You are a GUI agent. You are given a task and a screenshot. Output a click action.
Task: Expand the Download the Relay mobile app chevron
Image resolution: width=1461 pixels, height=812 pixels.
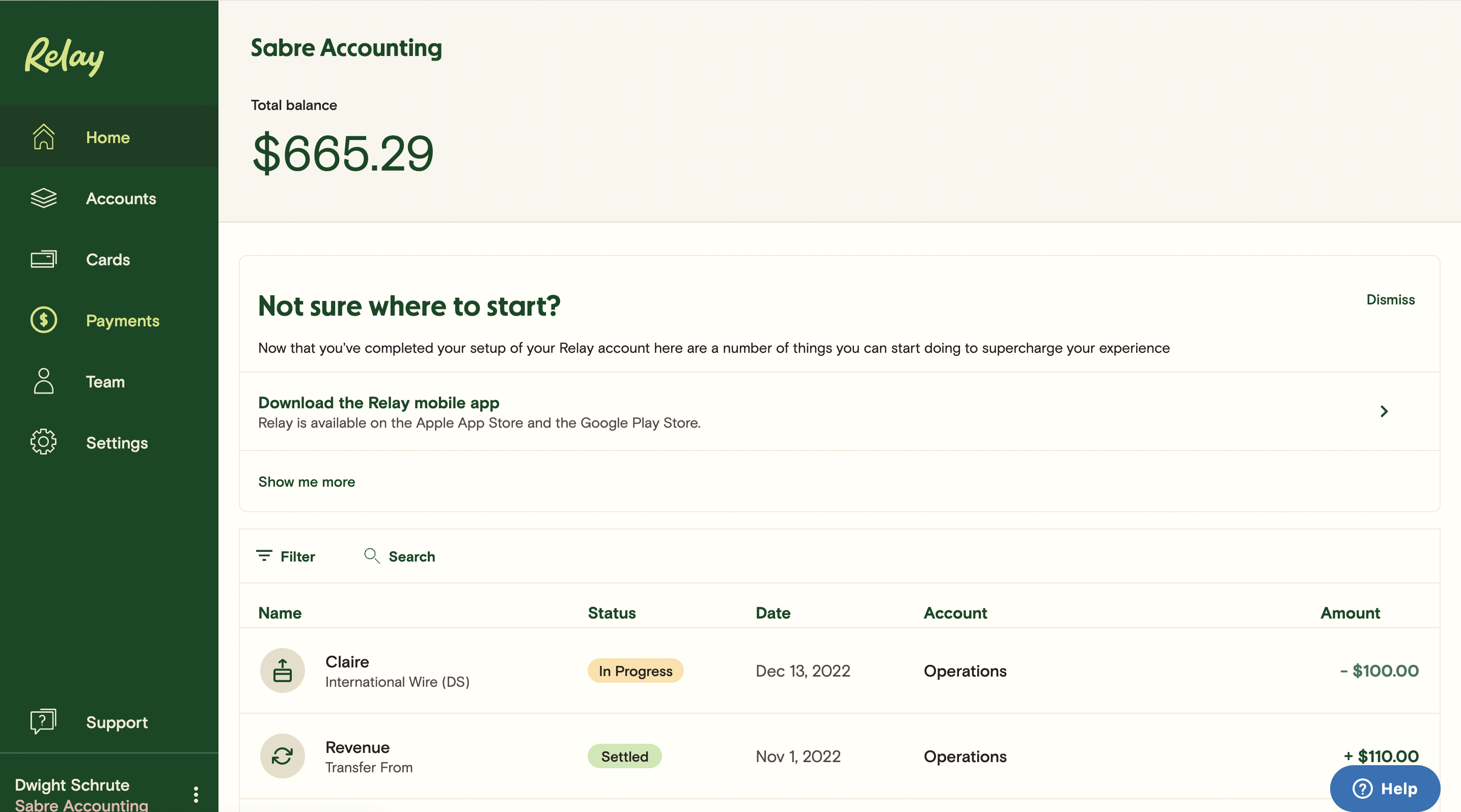[1384, 412]
